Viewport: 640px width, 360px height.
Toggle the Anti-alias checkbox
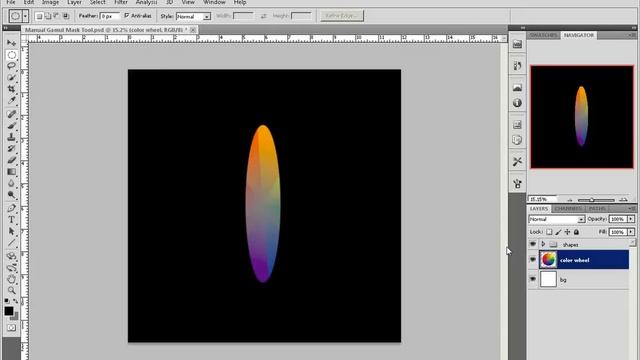point(127,16)
